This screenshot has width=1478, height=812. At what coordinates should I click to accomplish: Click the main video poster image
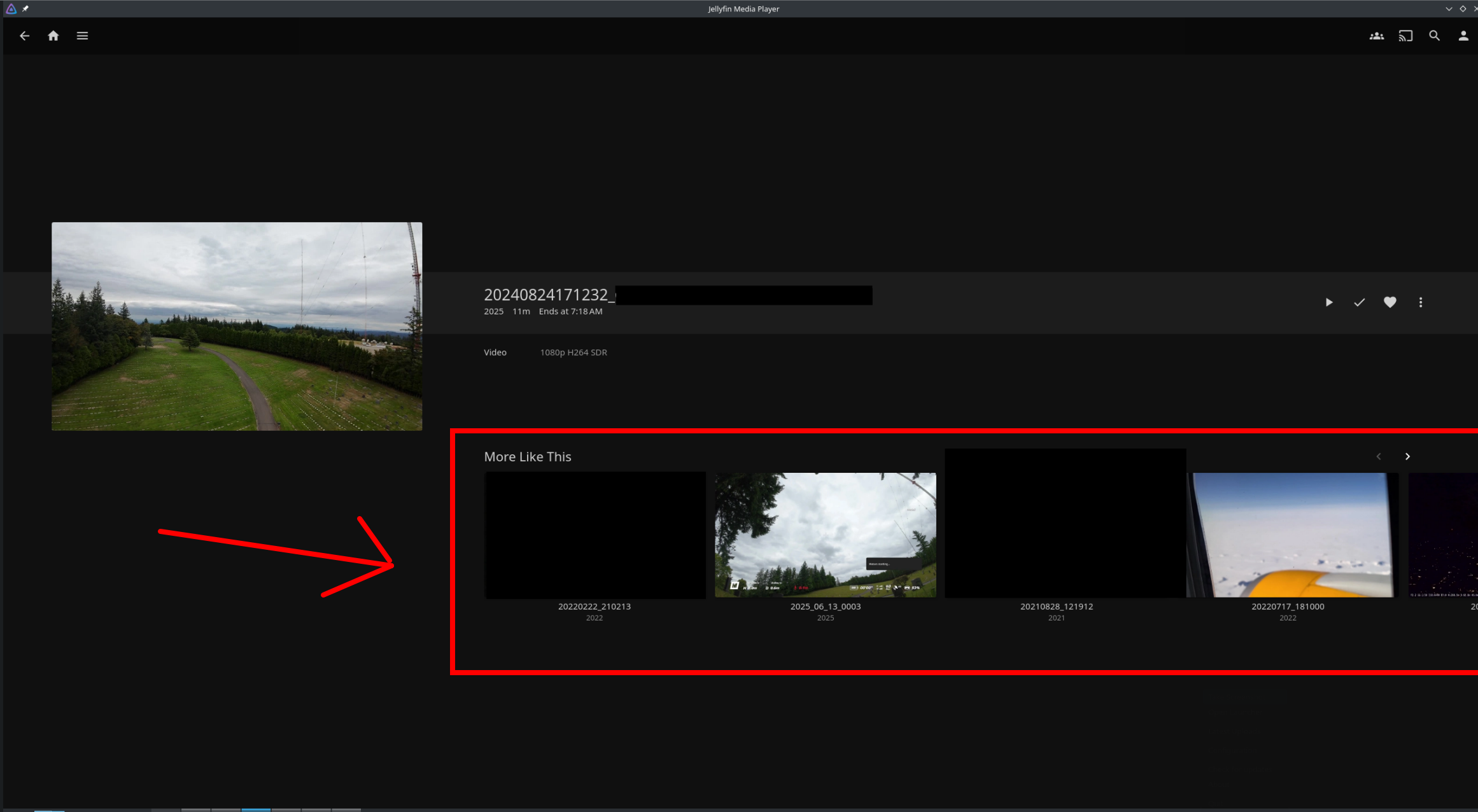point(237,326)
